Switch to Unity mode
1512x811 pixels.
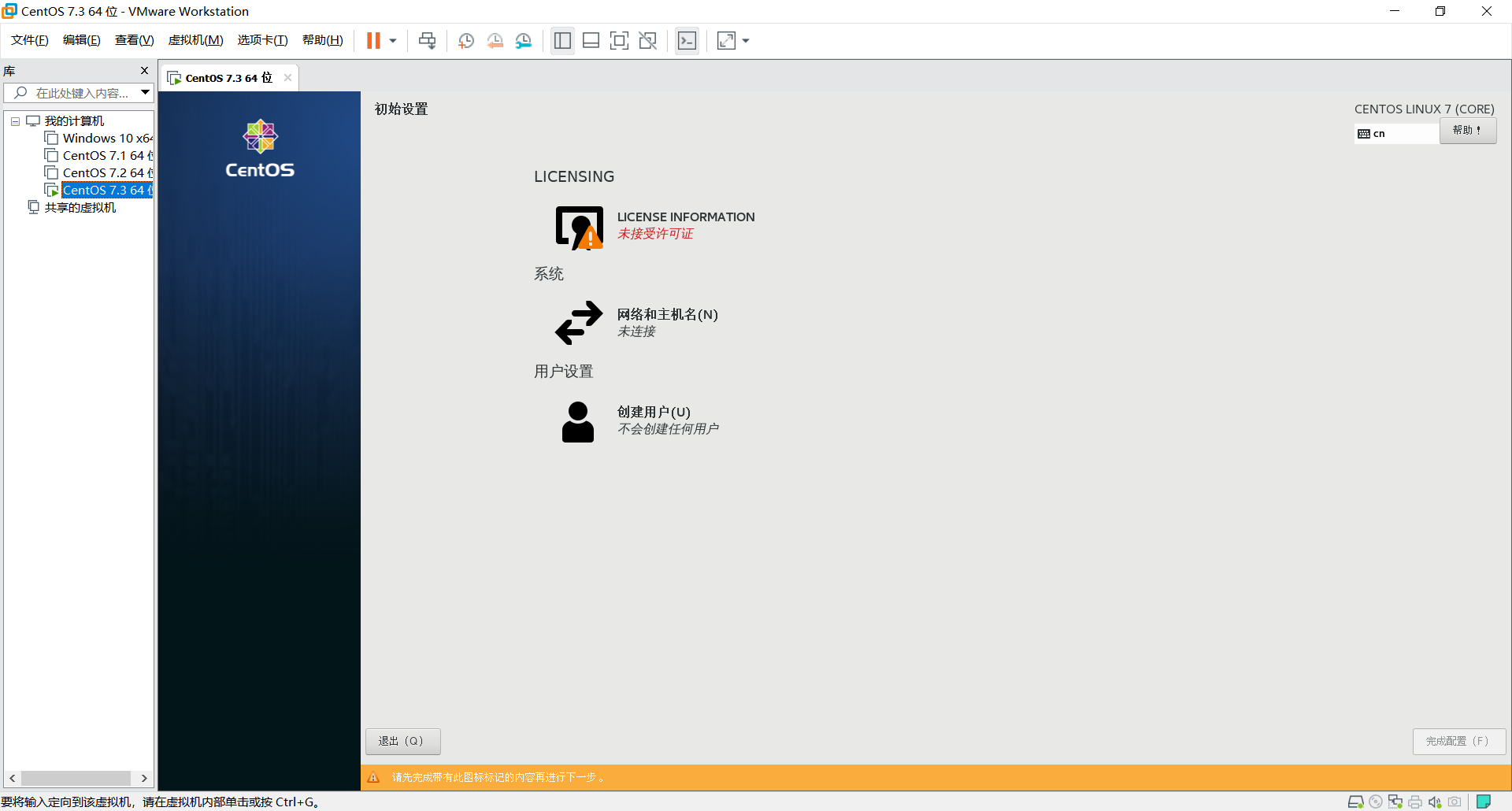647,40
